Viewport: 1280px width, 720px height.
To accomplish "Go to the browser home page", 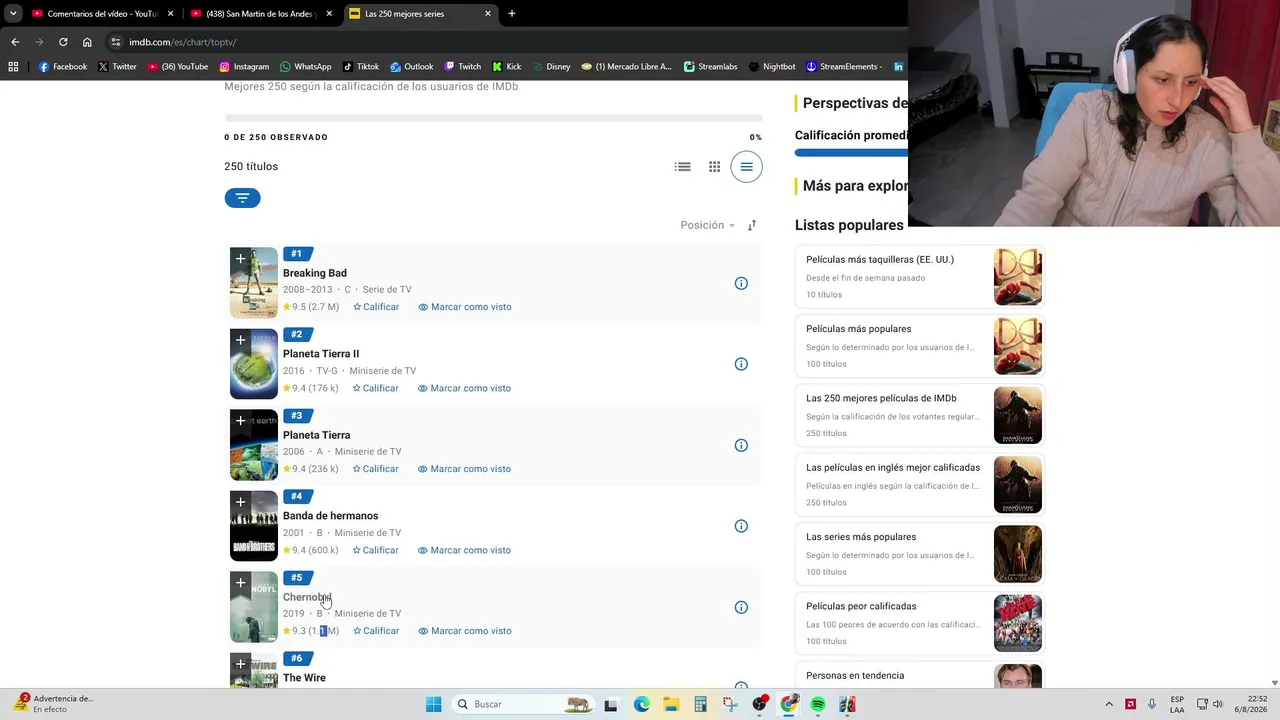I will (x=87, y=42).
